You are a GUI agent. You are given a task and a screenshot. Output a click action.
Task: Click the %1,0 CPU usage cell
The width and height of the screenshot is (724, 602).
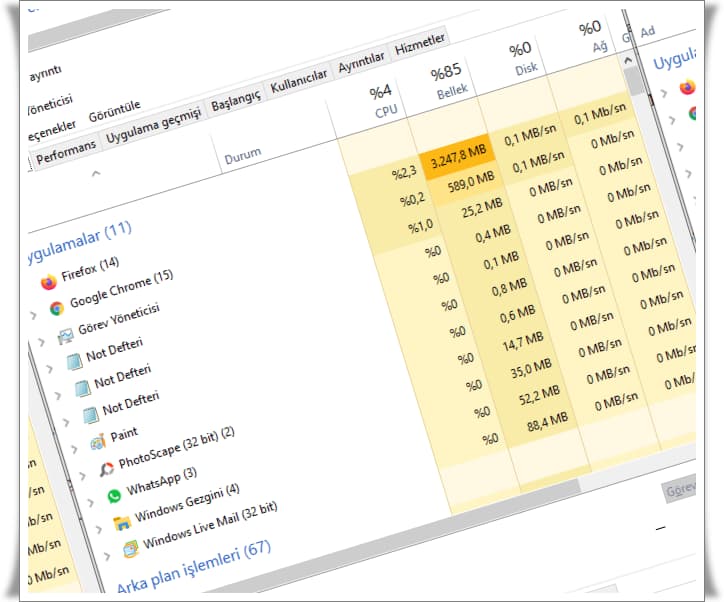421,226
